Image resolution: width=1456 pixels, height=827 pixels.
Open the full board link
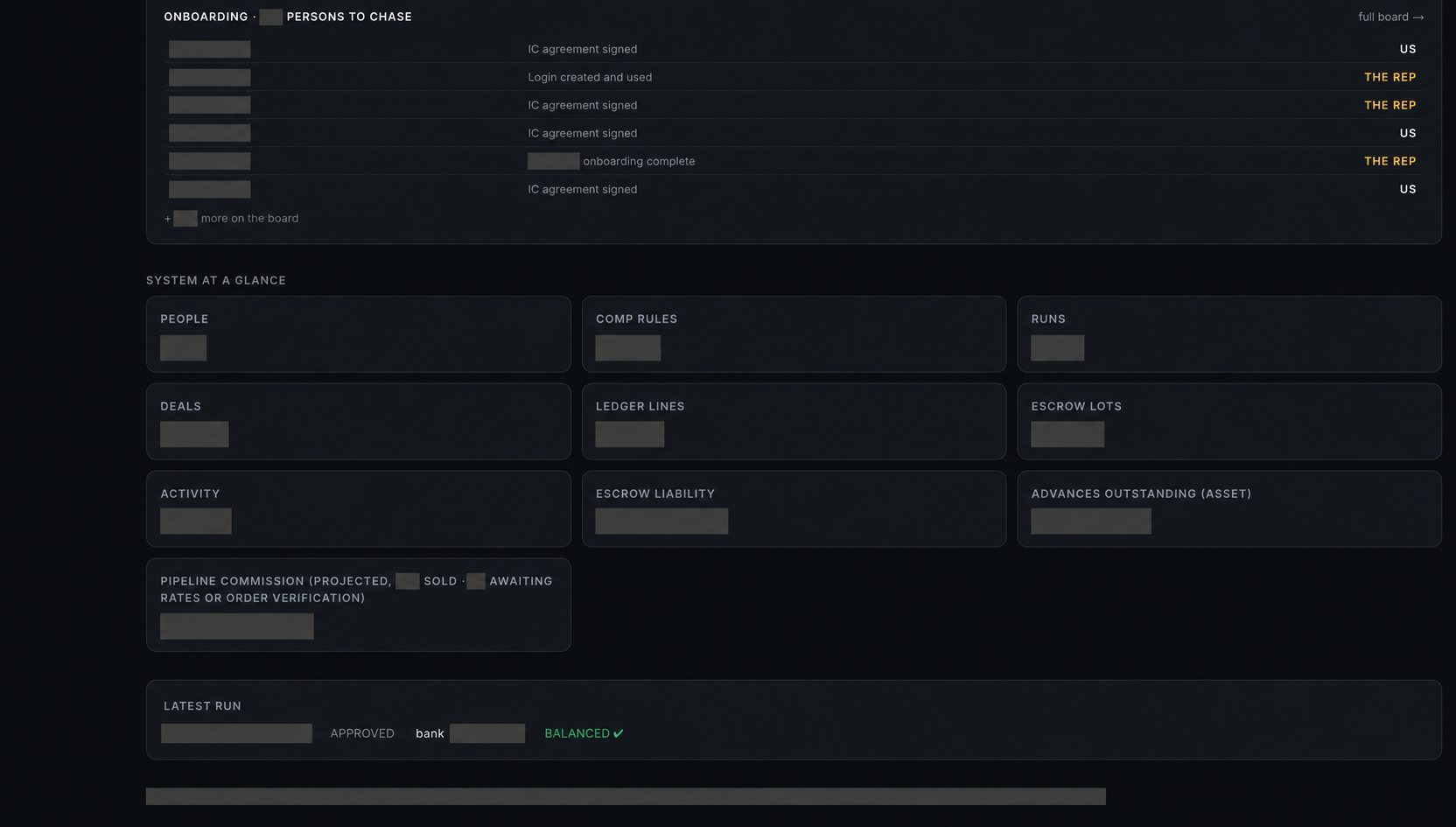1390,17
